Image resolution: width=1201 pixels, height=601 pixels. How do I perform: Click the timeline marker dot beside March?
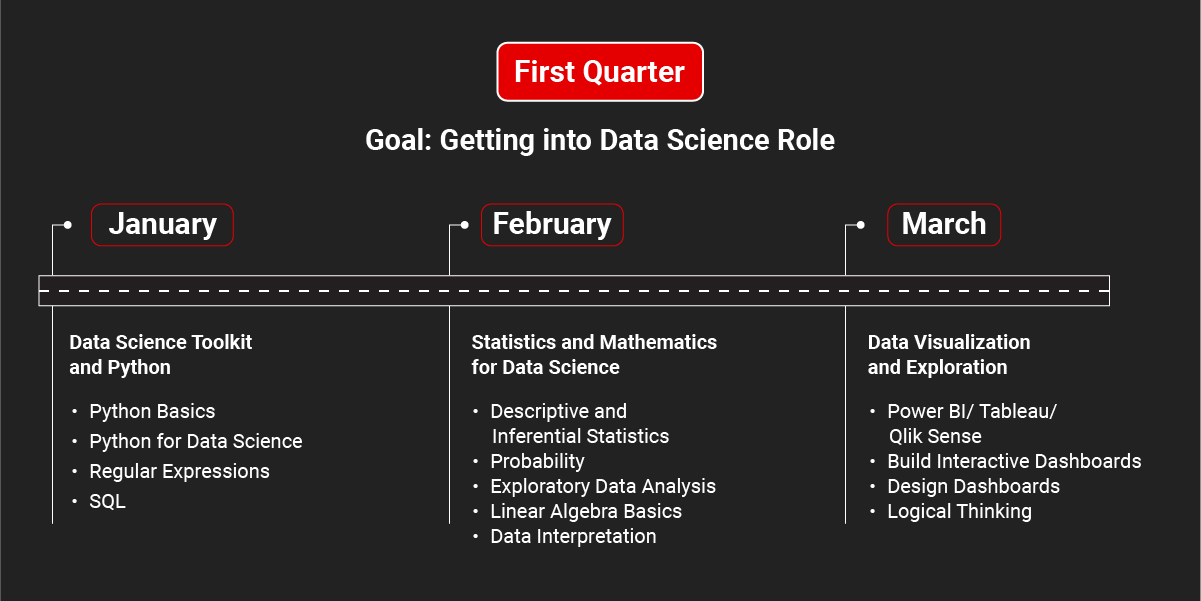coord(861,225)
